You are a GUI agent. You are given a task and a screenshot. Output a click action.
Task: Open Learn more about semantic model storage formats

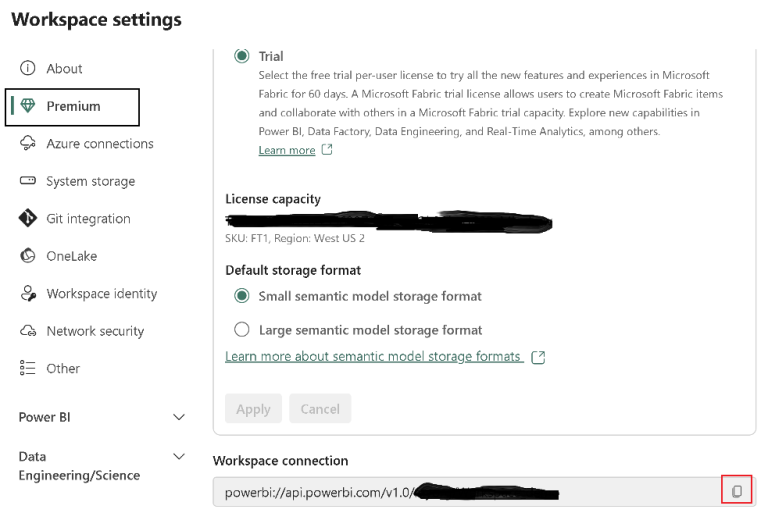(373, 357)
